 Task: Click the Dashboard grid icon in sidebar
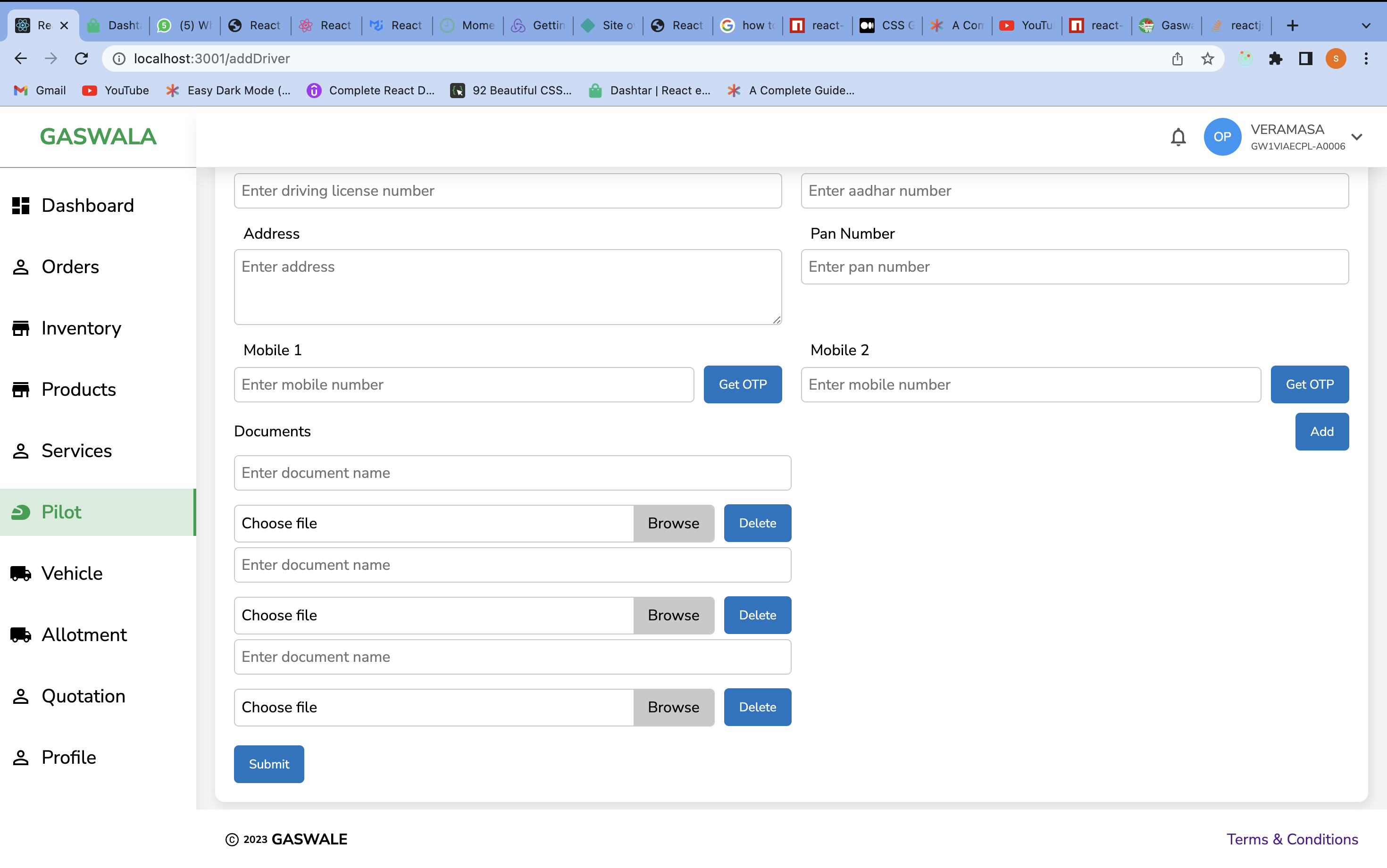[21, 206]
